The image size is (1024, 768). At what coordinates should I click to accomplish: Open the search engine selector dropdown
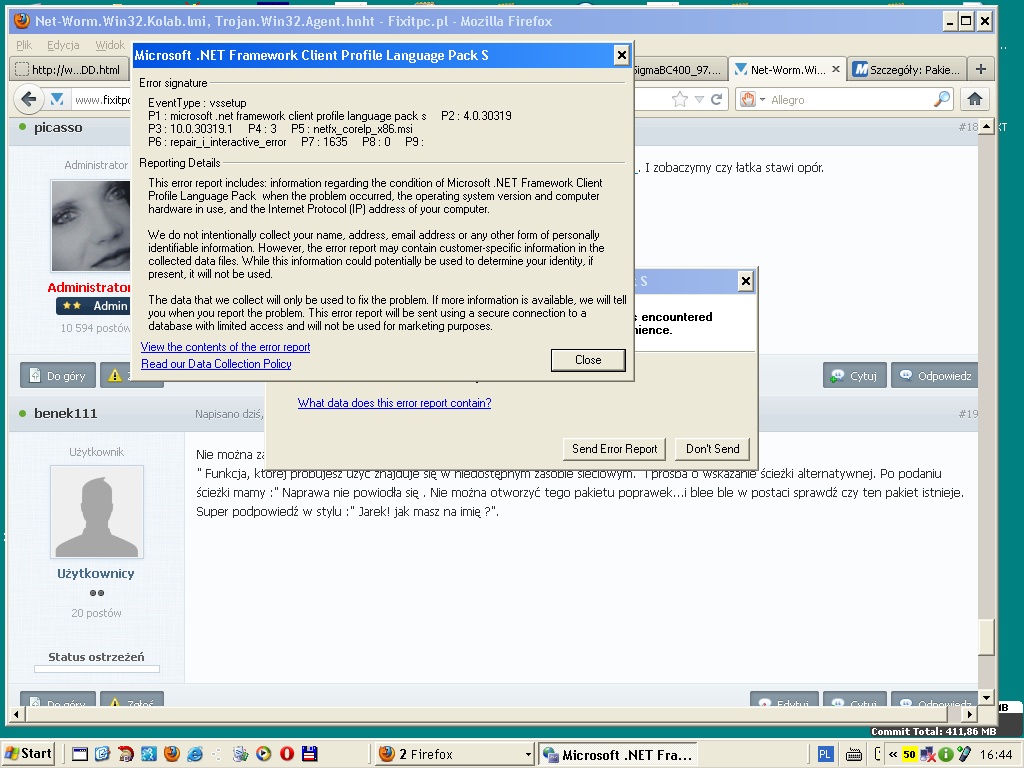tap(752, 99)
